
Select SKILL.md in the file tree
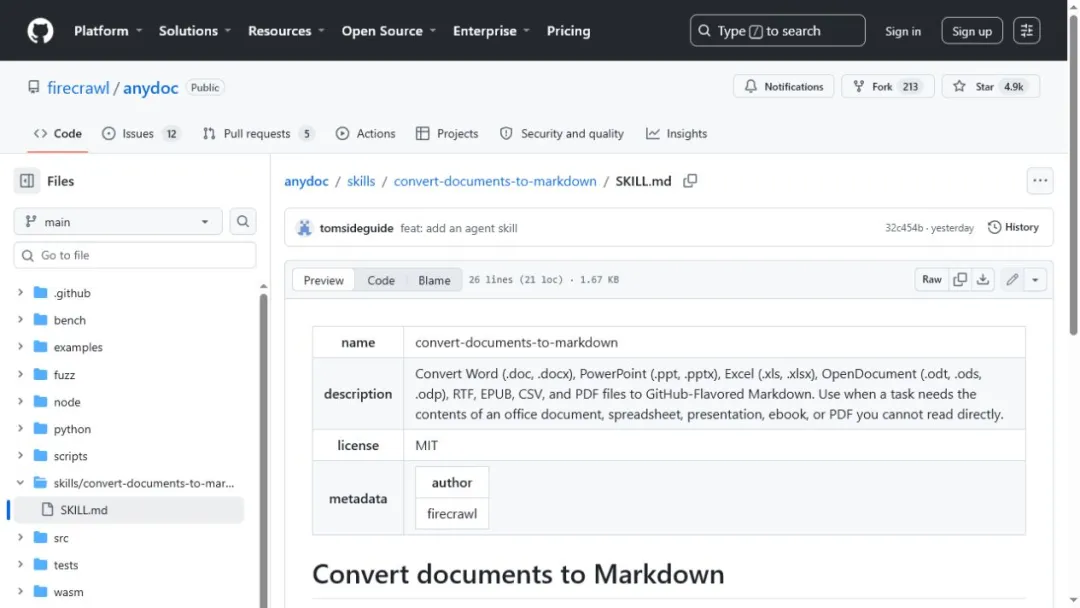129,510
